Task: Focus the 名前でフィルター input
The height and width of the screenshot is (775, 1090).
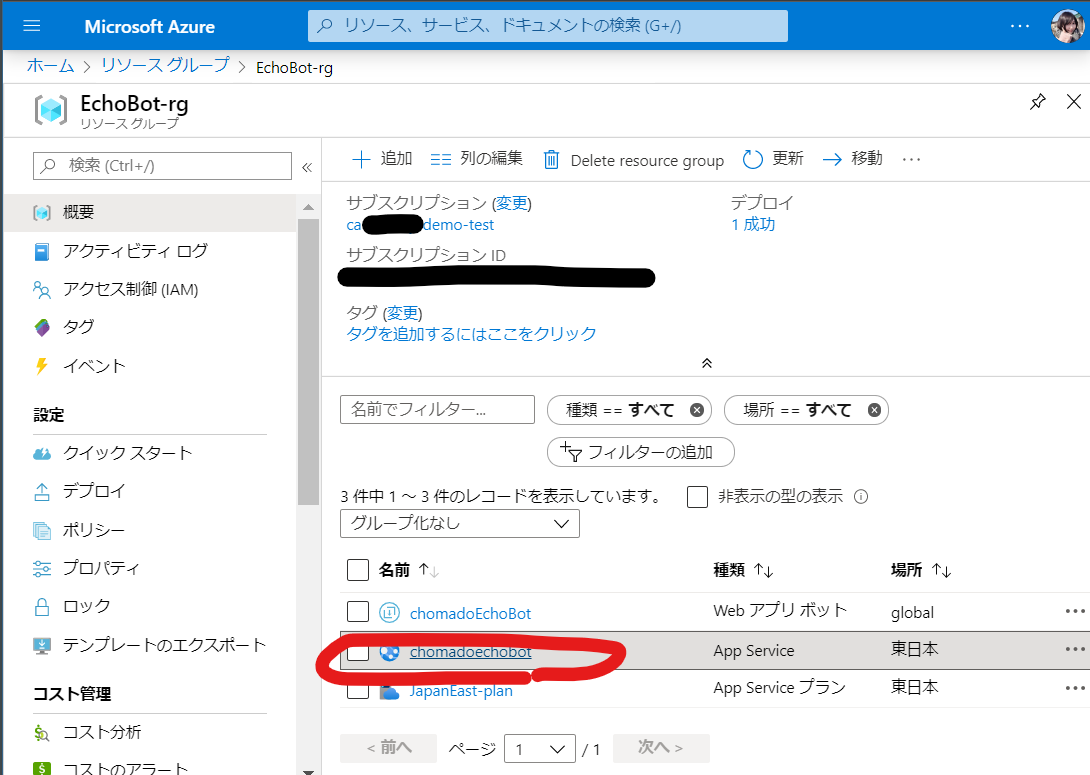Action: coord(437,409)
